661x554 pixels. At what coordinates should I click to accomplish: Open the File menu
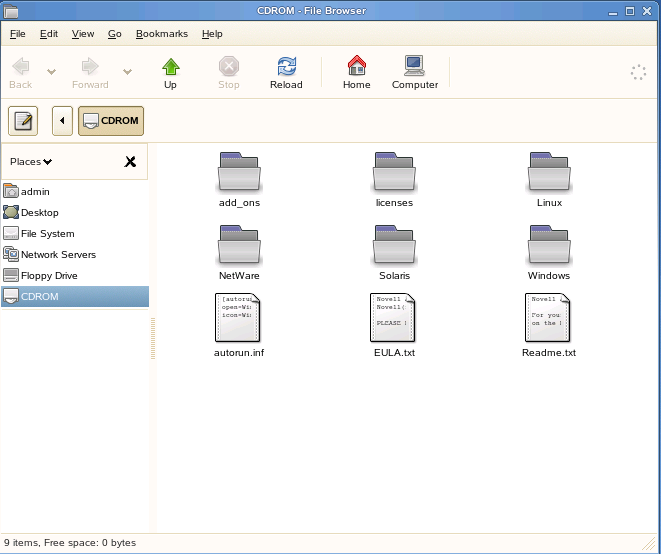[x=18, y=34]
